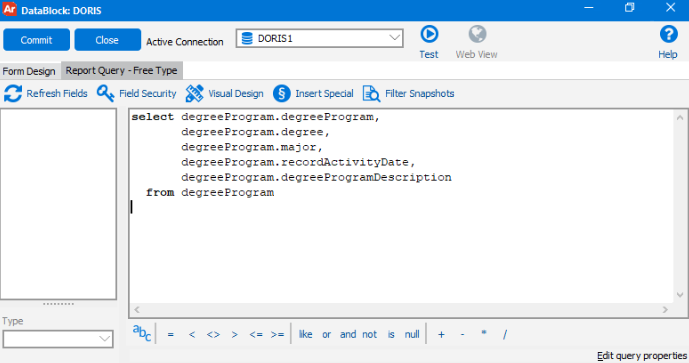Insert the 'null' keyword
689x363 pixels.
click(412, 334)
